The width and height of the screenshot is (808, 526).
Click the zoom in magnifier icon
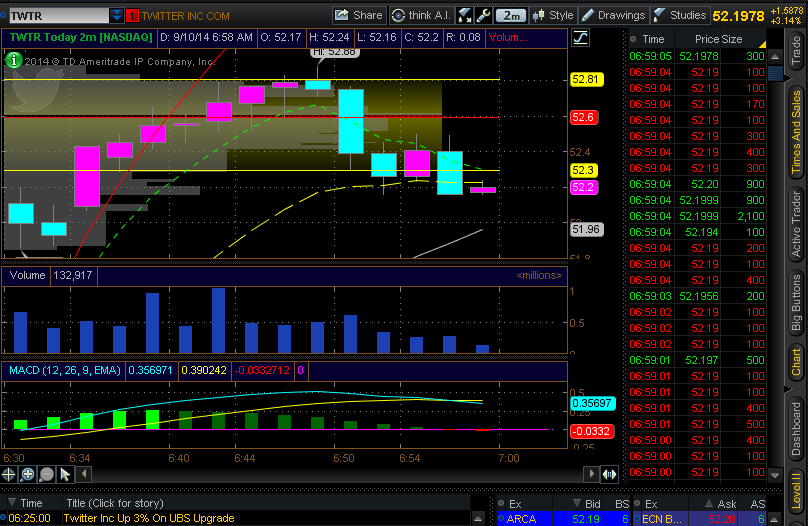tap(27, 474)
